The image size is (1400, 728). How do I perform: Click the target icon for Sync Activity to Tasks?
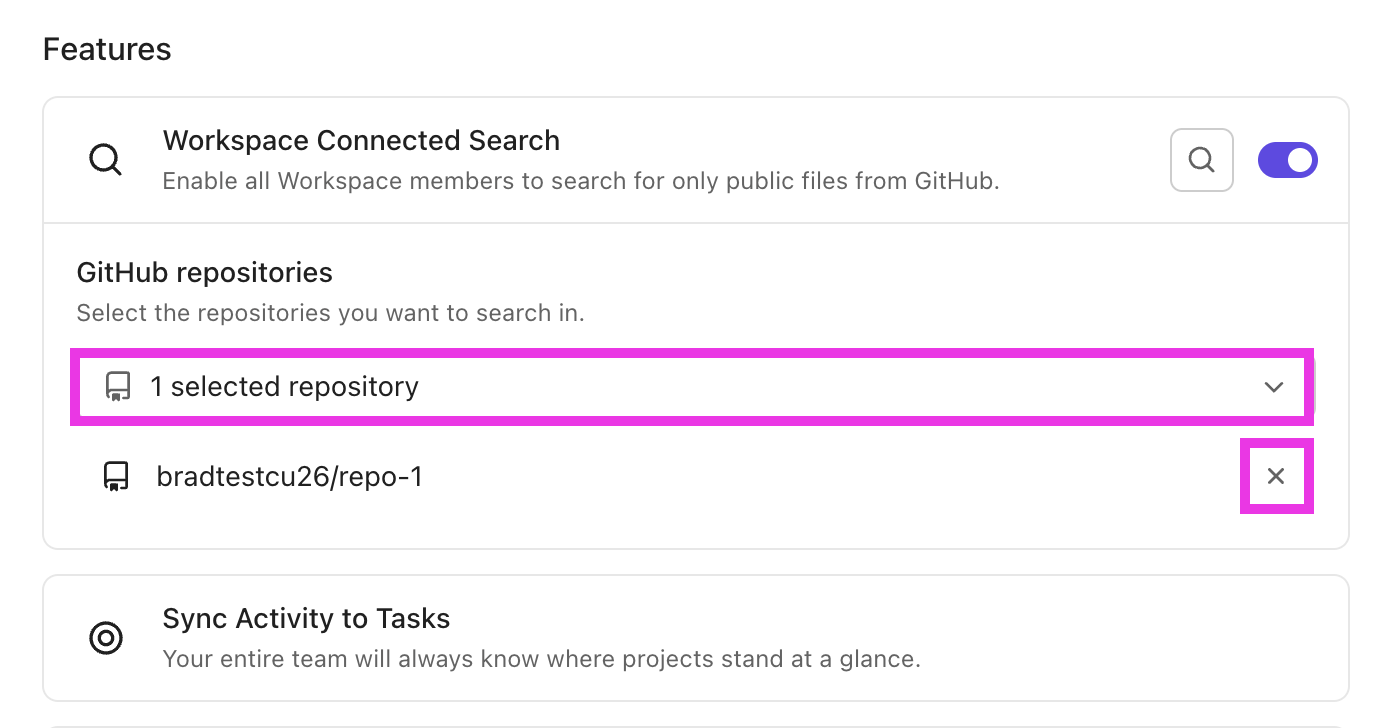click(107, 638)
